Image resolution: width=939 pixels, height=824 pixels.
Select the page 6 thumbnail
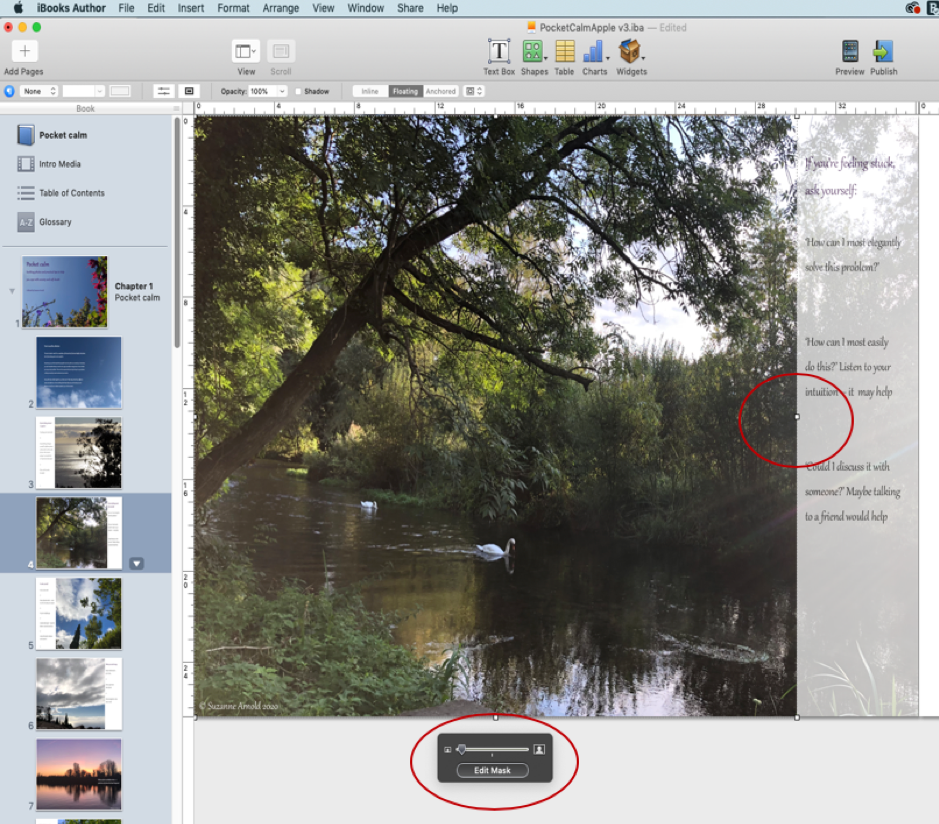coord(78,693)
